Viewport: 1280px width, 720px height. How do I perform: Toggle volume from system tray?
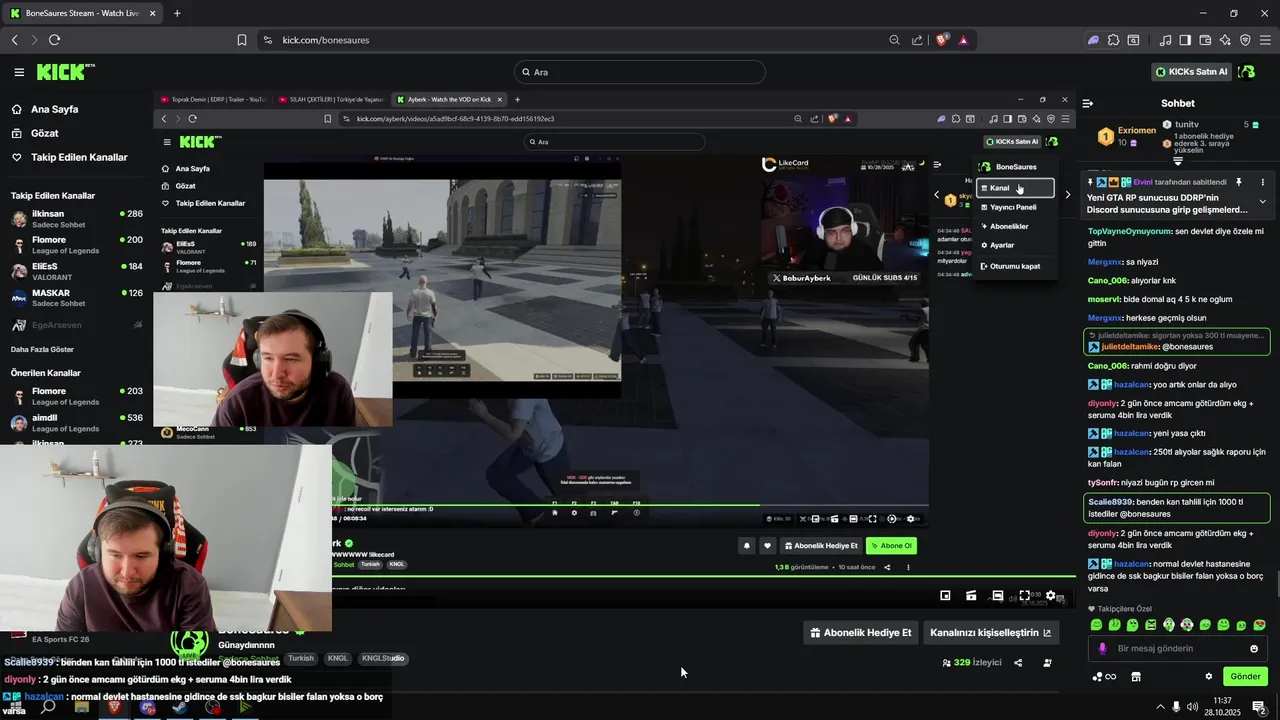[1193, 707]
